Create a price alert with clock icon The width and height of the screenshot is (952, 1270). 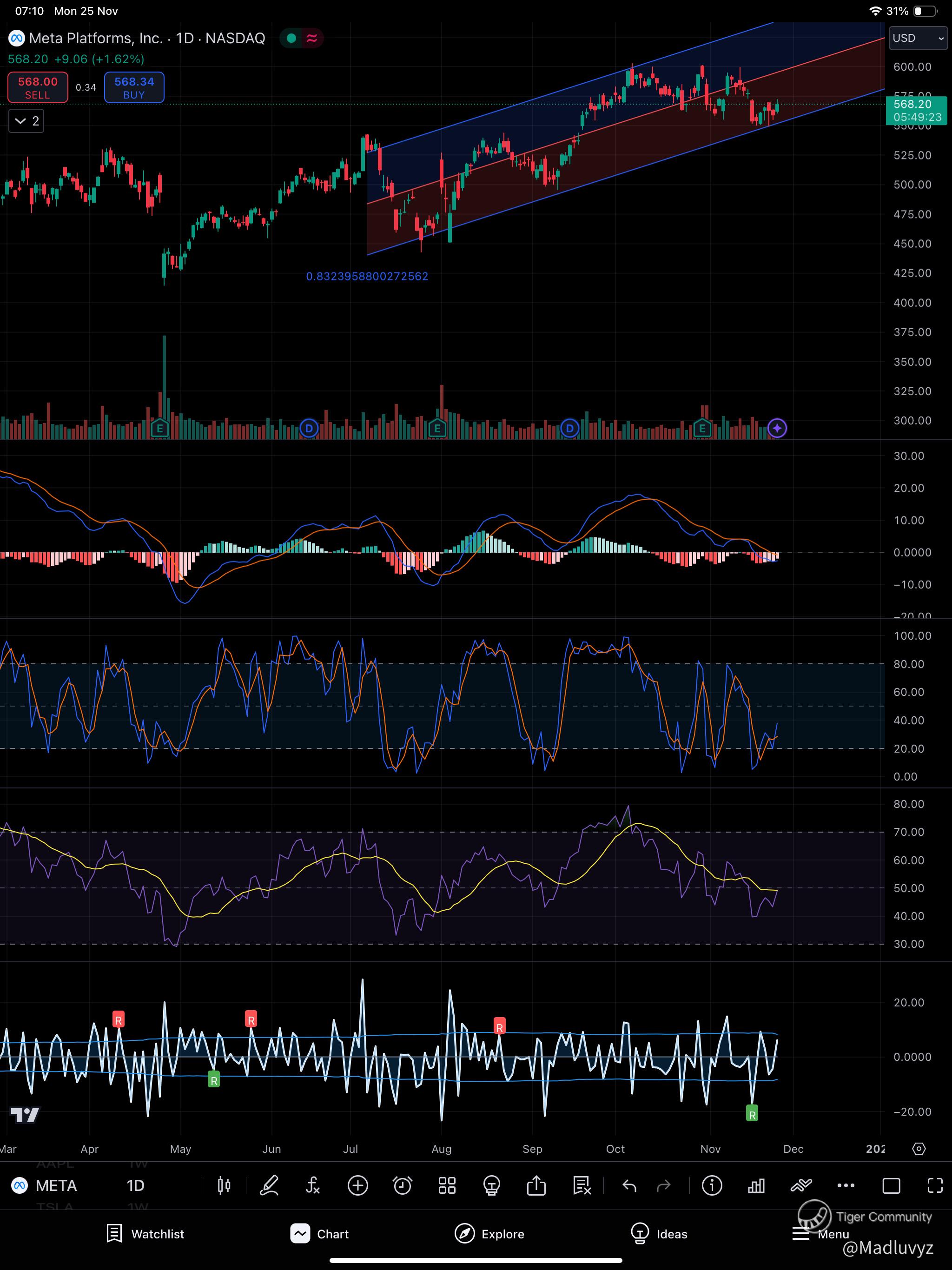[x=402, y=1185]
